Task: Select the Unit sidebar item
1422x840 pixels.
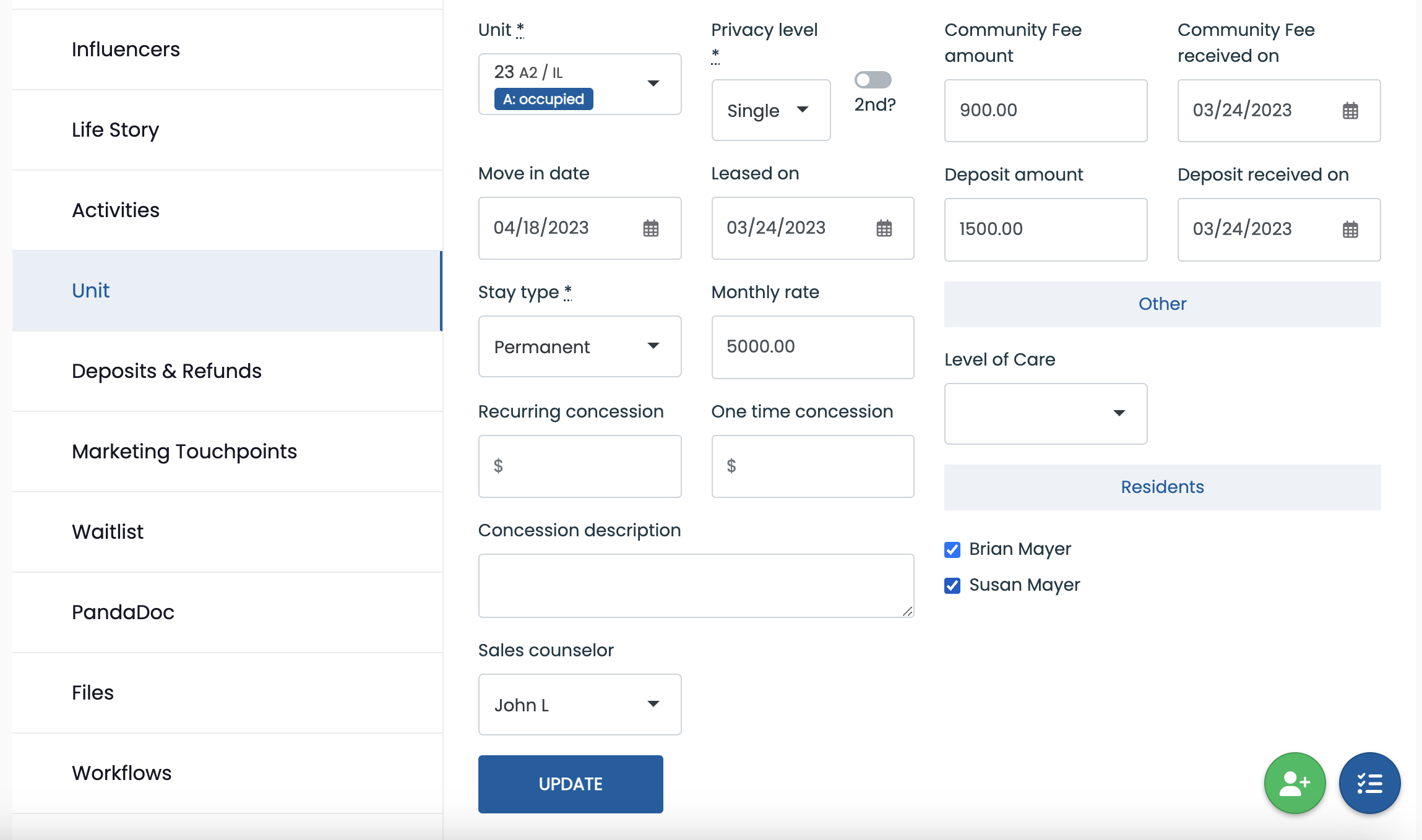Action: point(227,291)
